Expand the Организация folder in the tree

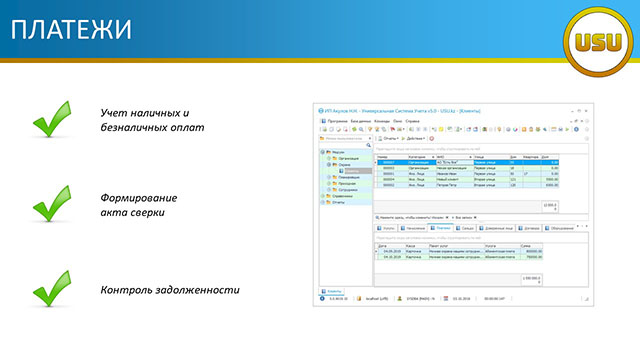(329, 158)
